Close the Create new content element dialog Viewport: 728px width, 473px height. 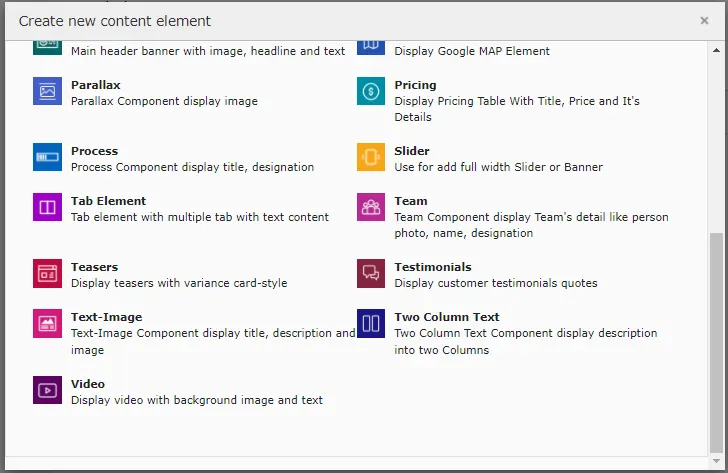[704, 20]
